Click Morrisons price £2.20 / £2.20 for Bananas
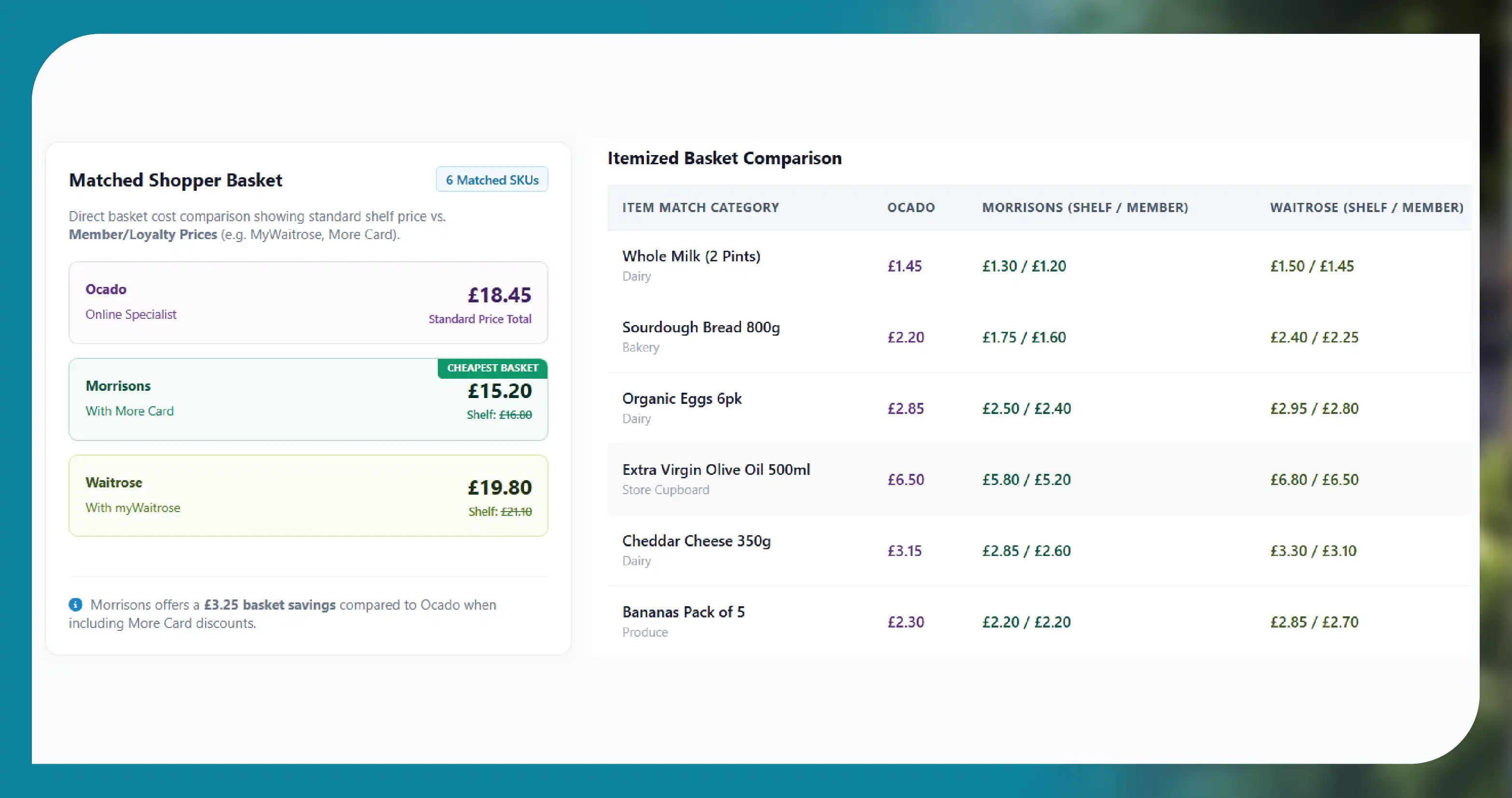The image size is (1512, 798). click(x=1027, y=622)
